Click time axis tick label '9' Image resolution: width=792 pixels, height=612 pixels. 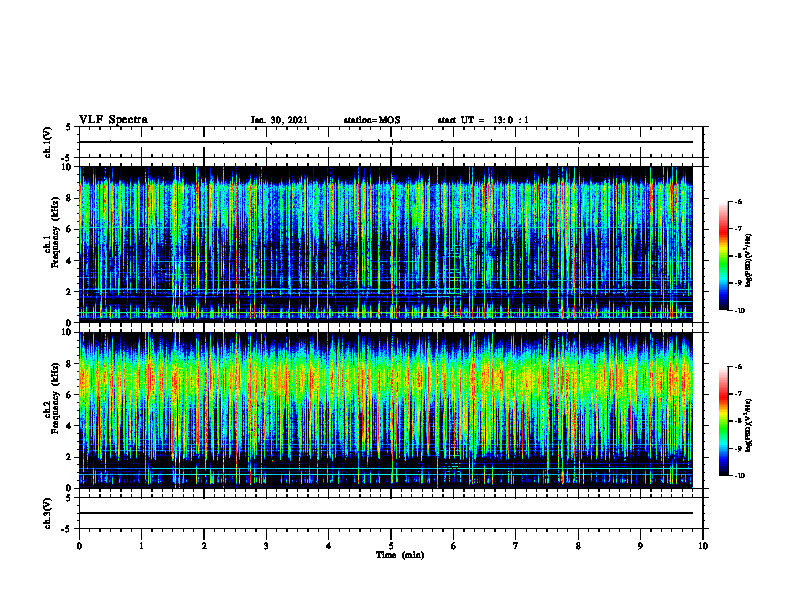pos(640,546)
